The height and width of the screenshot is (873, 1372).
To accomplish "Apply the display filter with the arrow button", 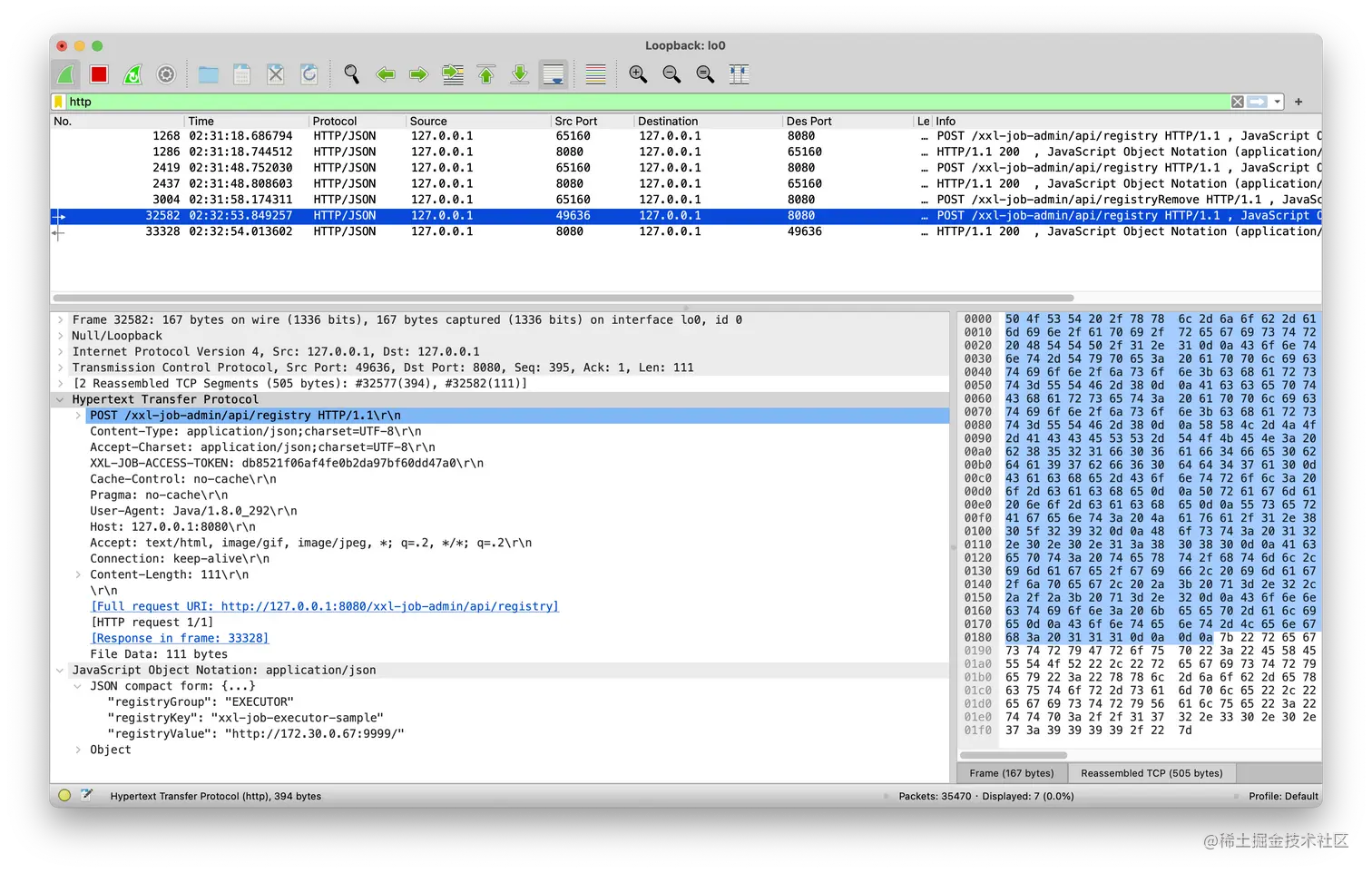I will coord(1258,102).
